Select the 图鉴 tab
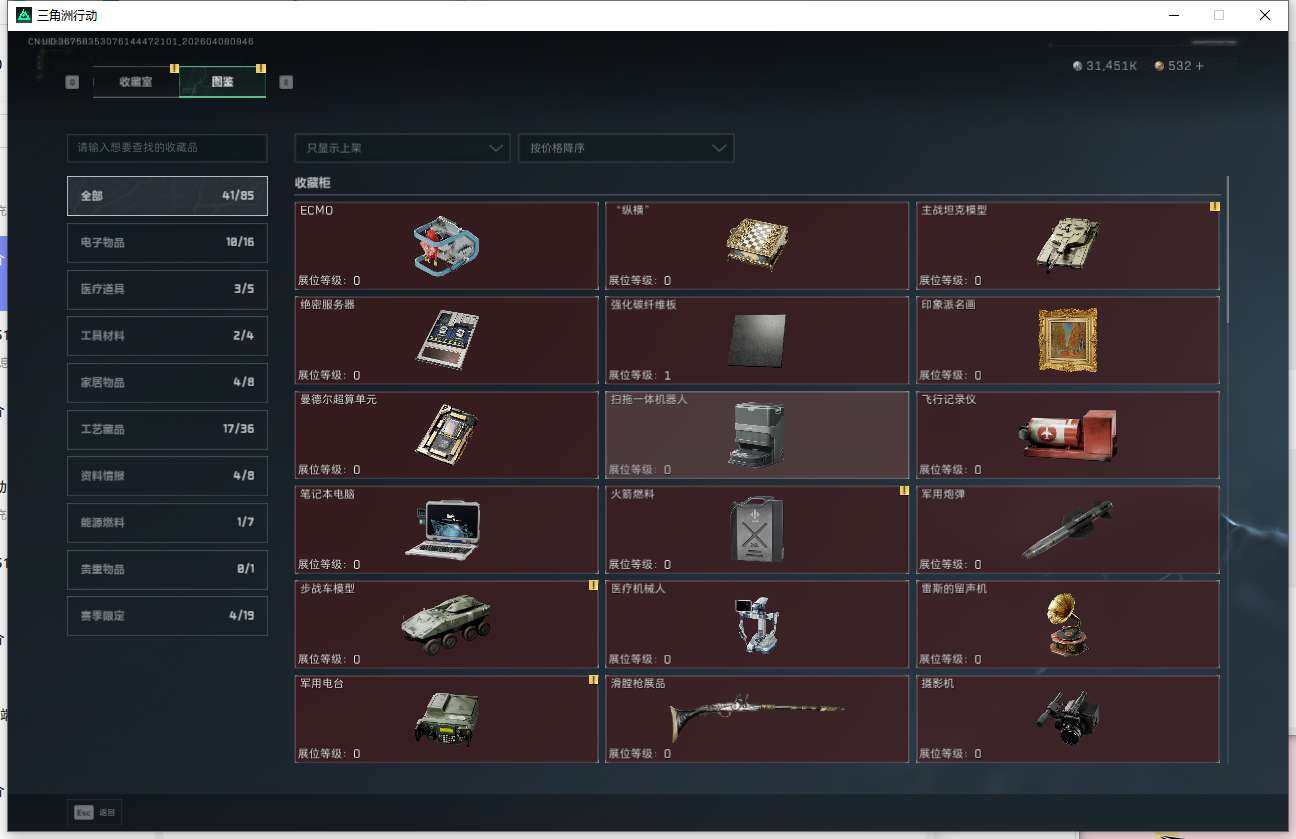Viewport: 1296px width, 839px height. [222, 82]
